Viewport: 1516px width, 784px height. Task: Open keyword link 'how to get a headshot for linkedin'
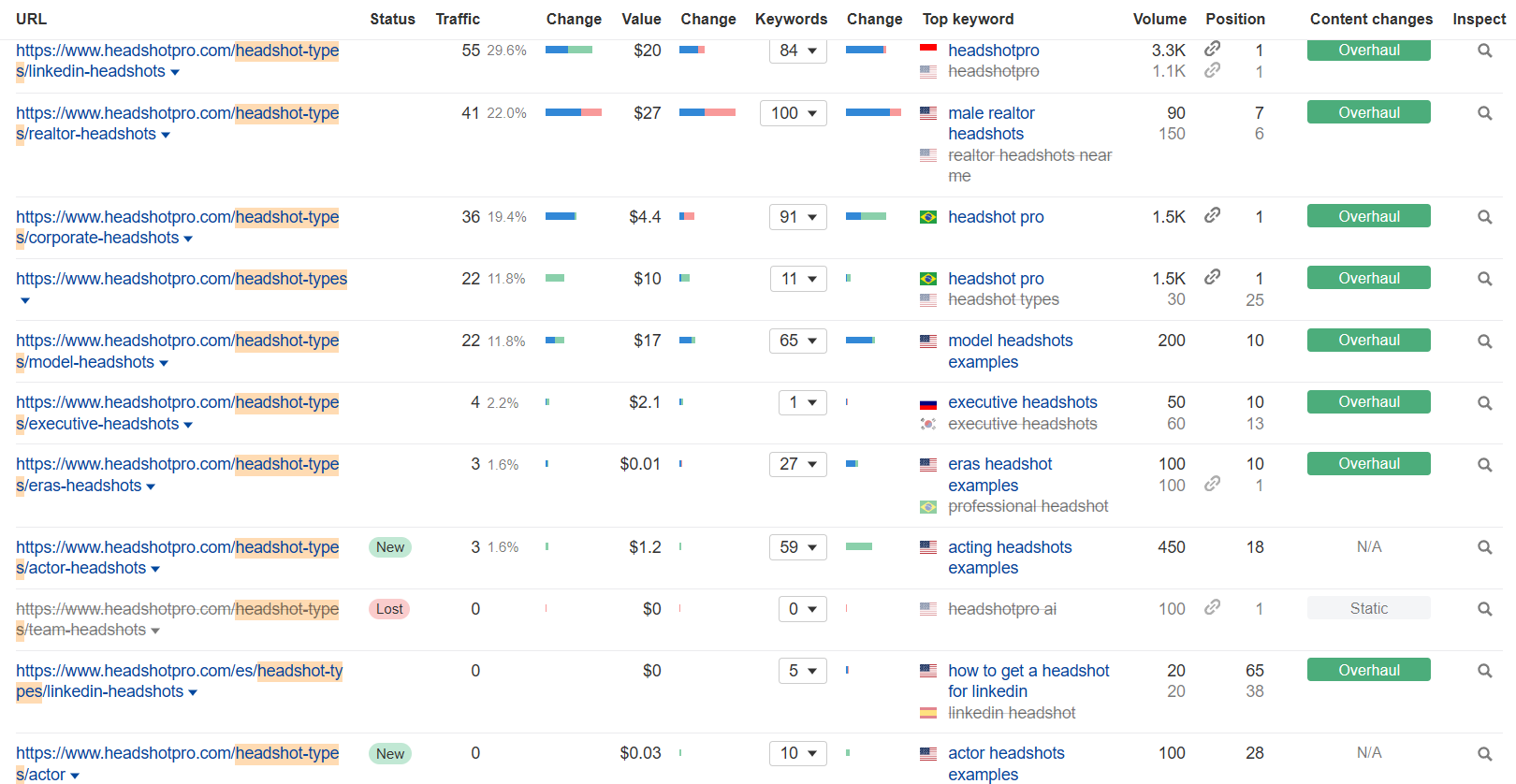[x=1028, y=681]
